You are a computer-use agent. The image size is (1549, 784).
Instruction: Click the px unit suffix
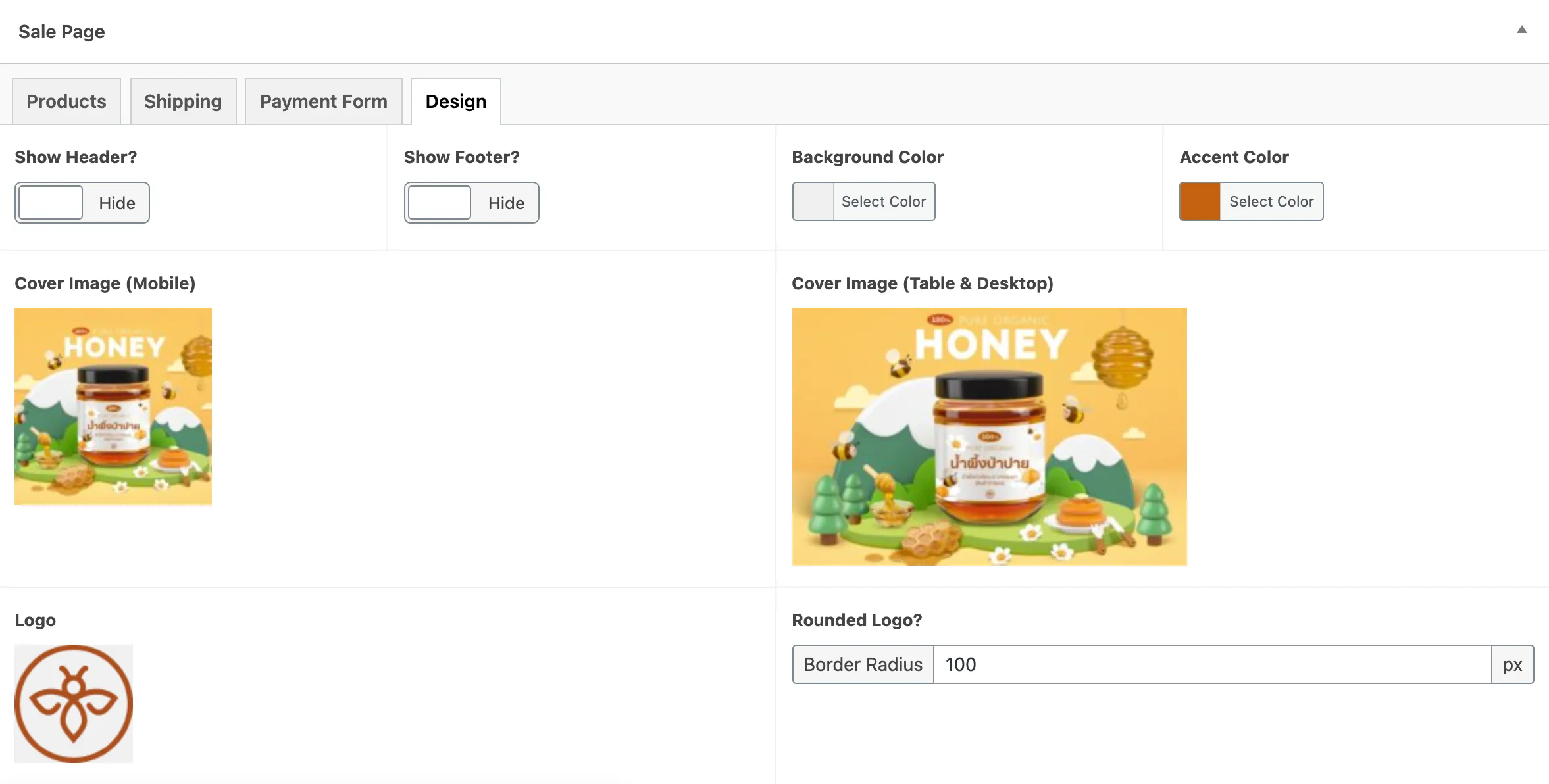point(1512,664)
